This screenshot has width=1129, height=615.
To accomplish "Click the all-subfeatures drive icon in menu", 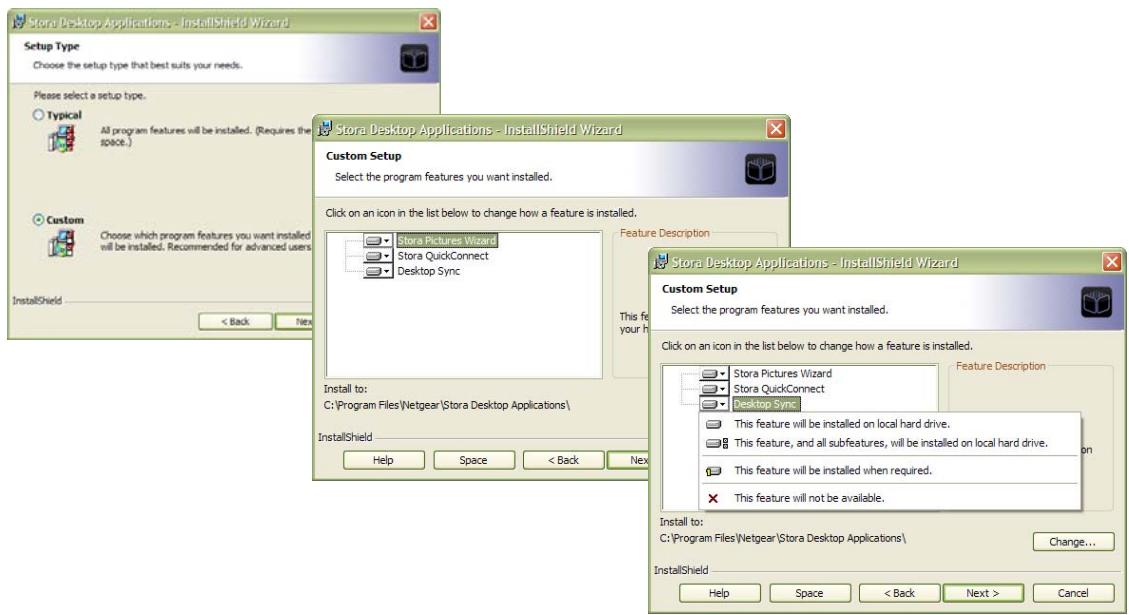I will click(716, 444).
